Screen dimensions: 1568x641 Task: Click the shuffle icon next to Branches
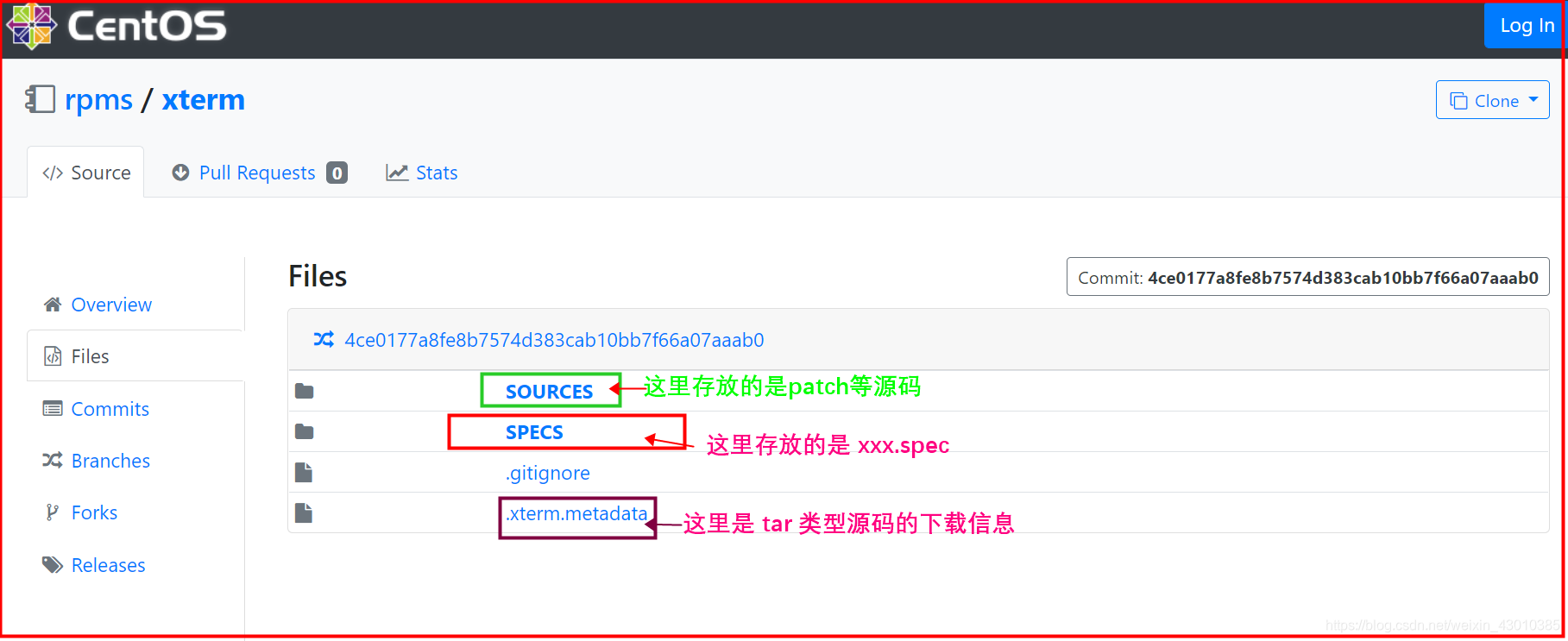[x=53, y=461]
